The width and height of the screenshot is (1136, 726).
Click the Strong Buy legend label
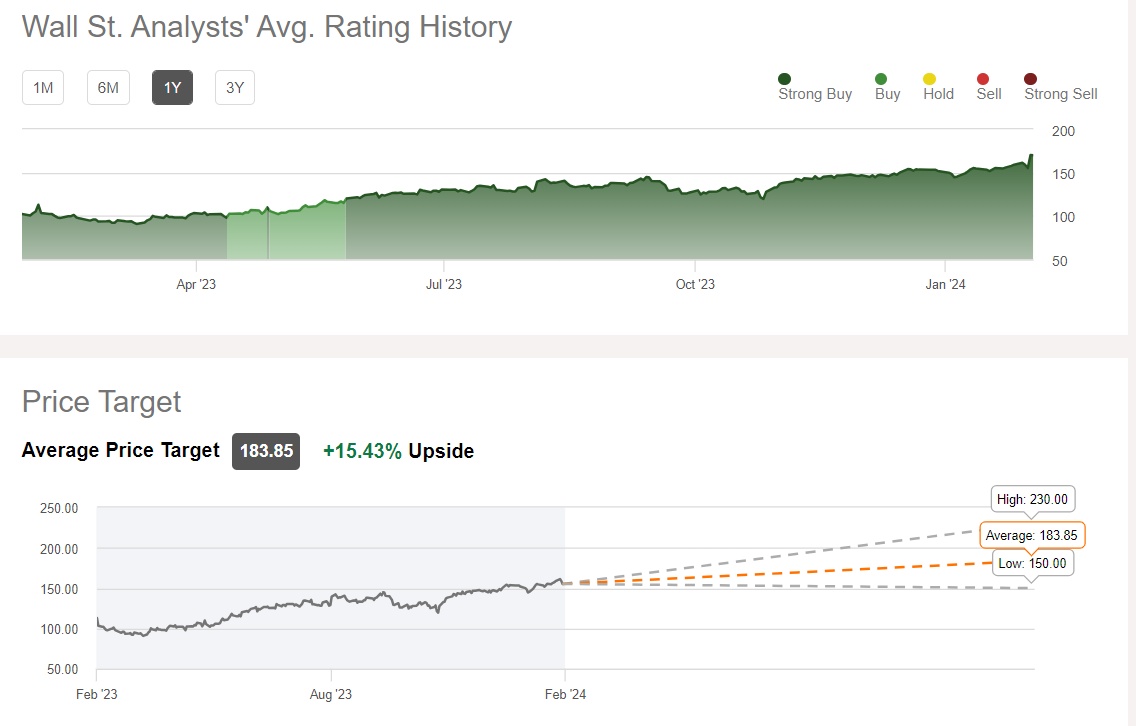[x=815, y=94]
